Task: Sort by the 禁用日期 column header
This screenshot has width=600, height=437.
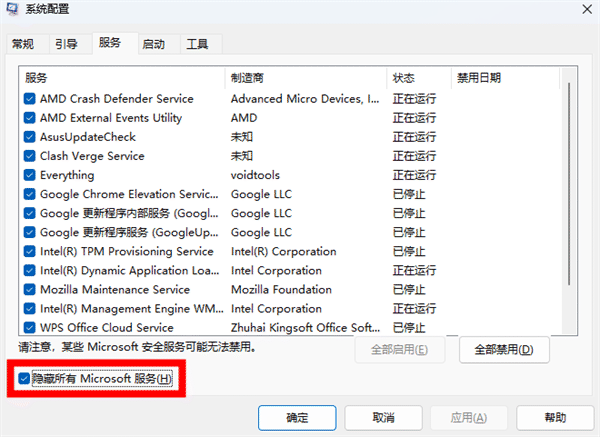Action: pos(505,78)
